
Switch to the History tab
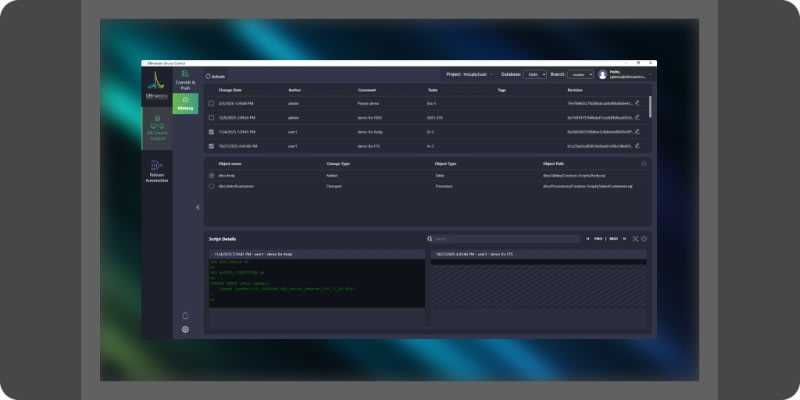click(x=185, y=104)
